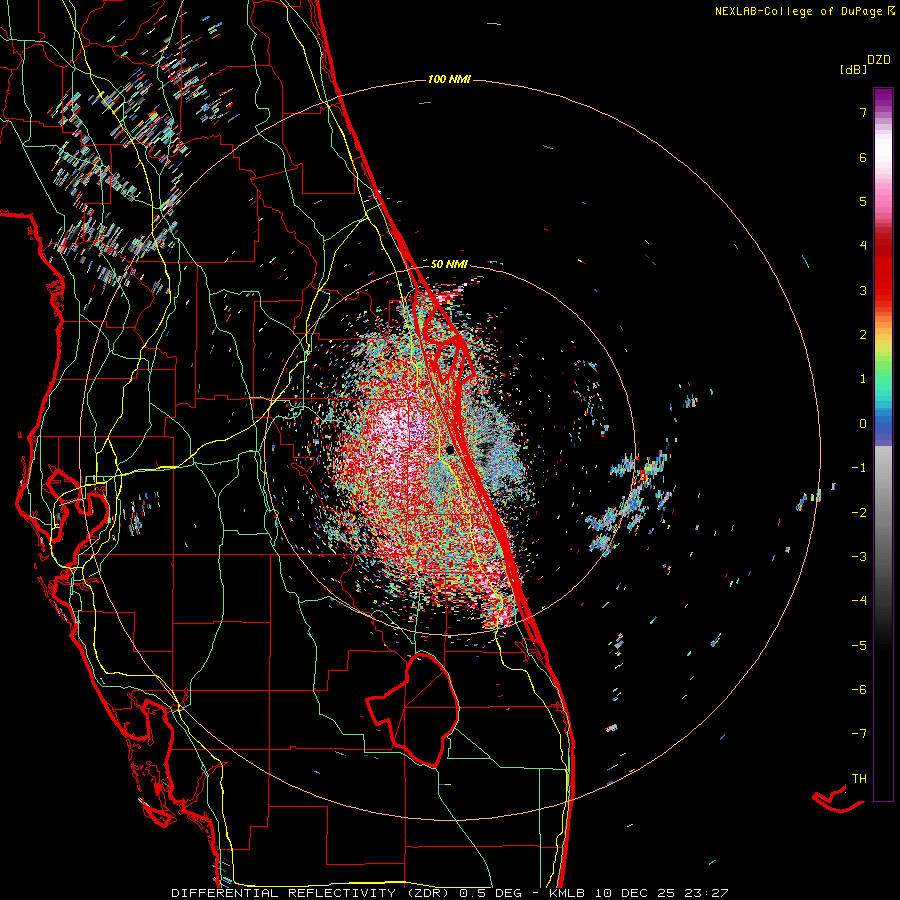900x900 pixels.
Task: Click the [dB] unit label
Action: [854, 70]
